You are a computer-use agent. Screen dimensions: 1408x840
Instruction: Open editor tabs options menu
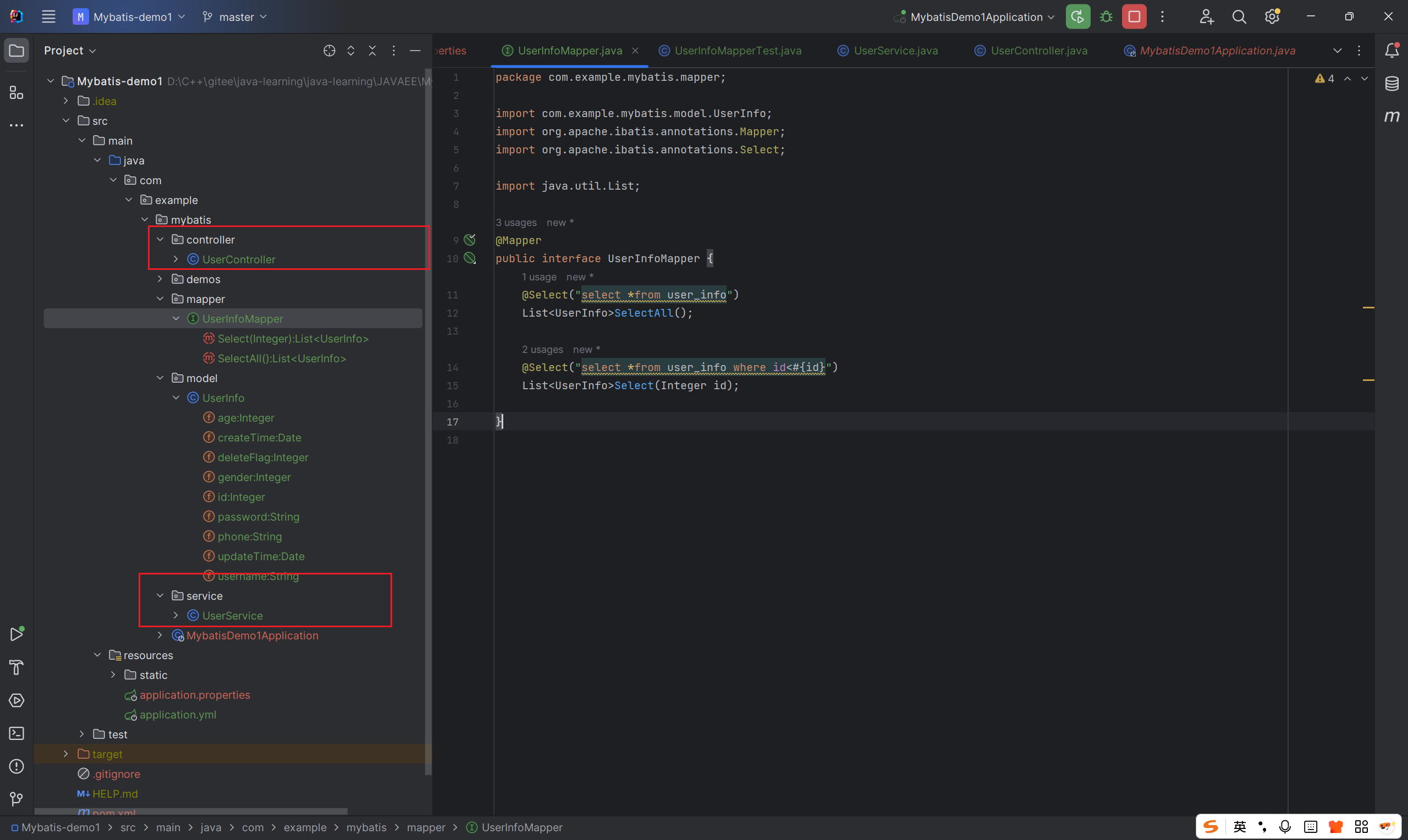(x=1358, y=51)
